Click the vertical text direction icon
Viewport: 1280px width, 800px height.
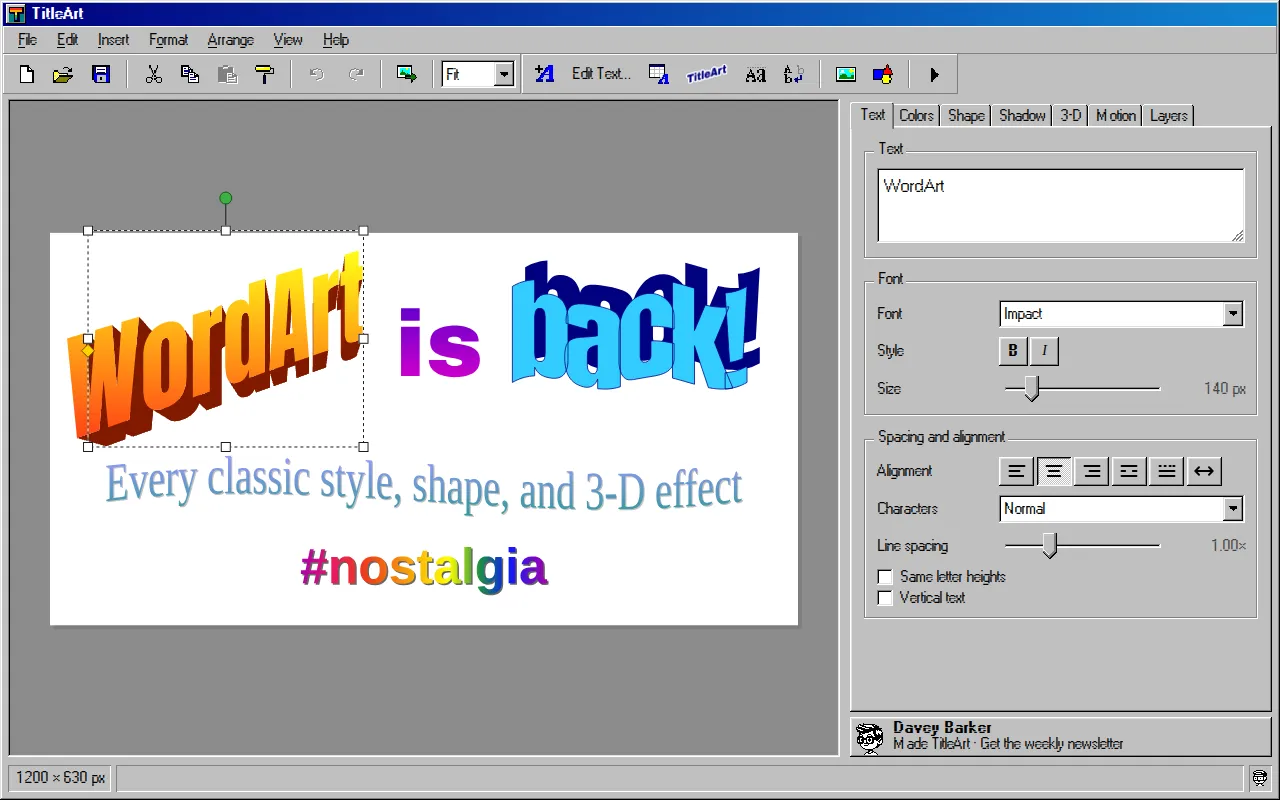(794, 74)
